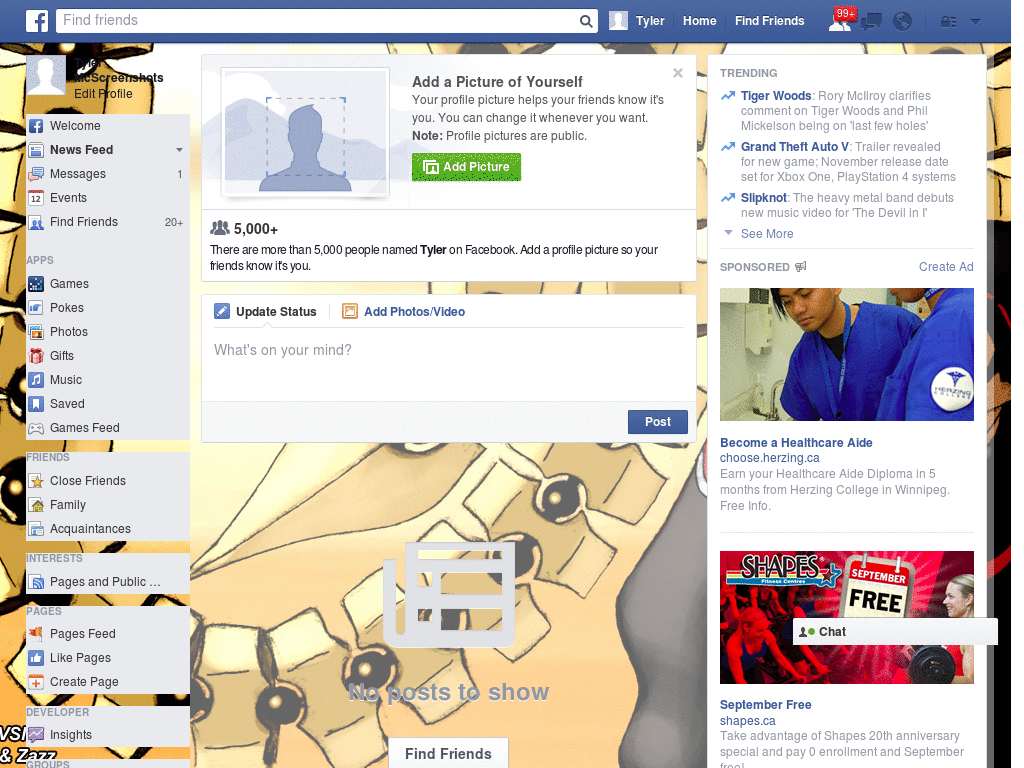Open Gifts icon in sidebar
This screenshot has height=768, width=1024.
coord(36,356)
